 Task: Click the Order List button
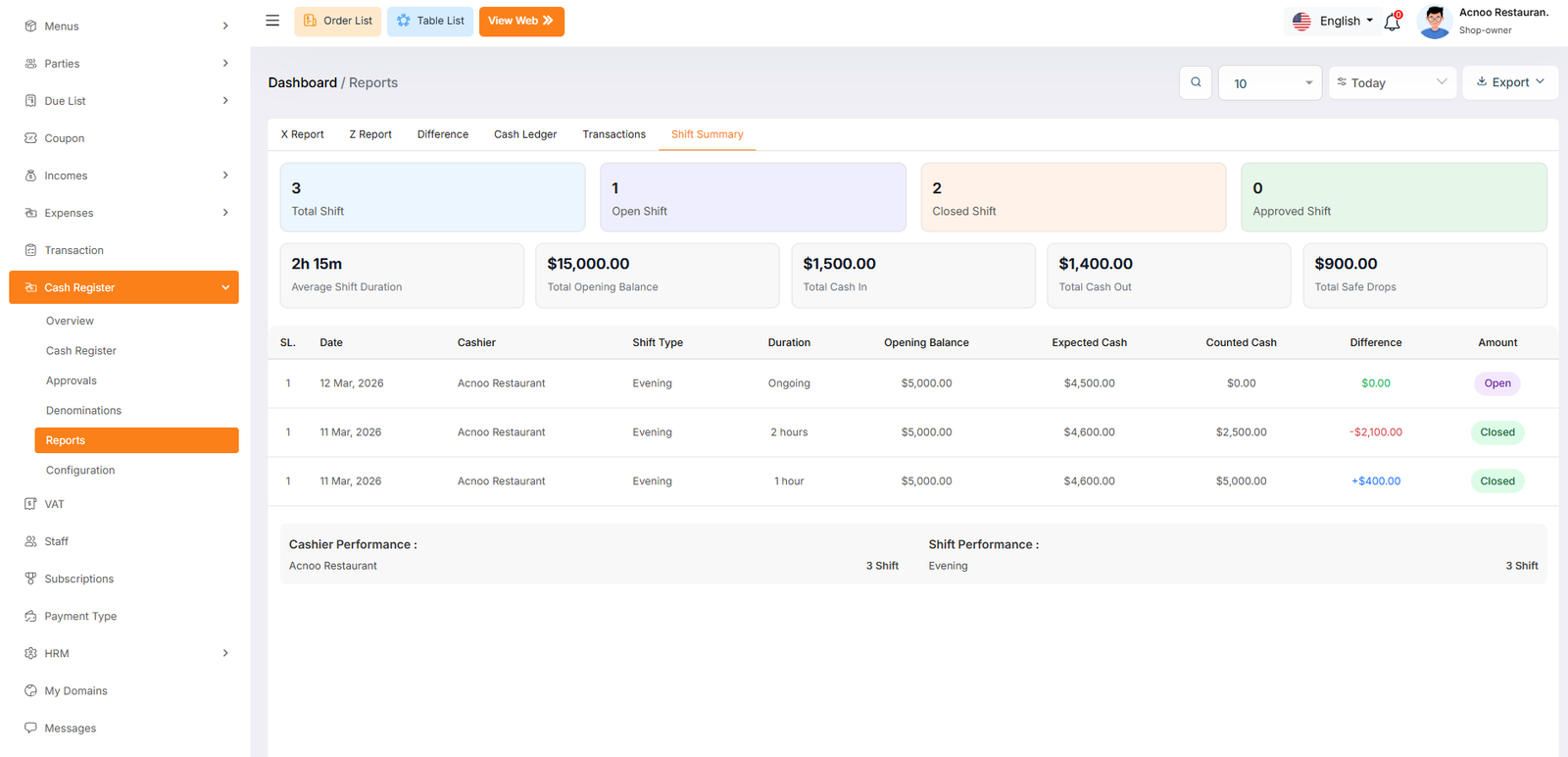coord(338,21)
